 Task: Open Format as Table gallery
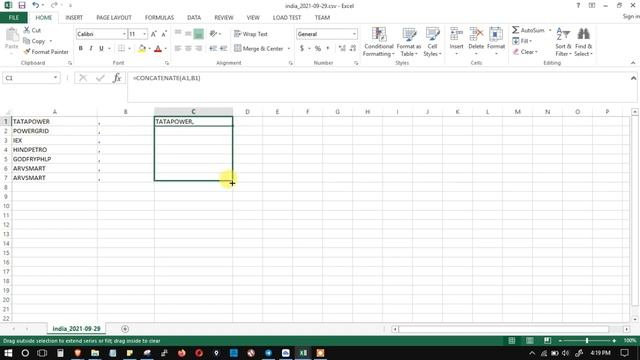tap(409, 42)
